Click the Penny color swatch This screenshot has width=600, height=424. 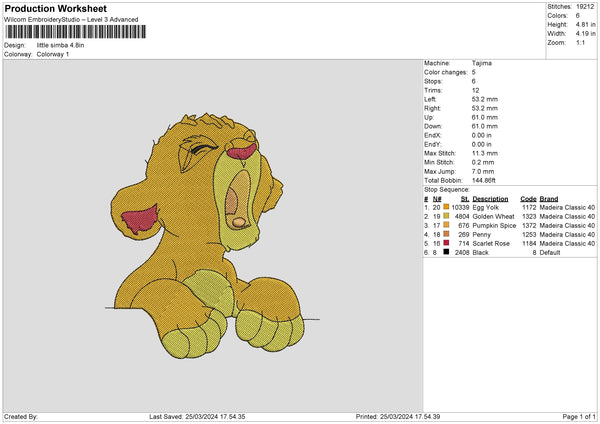(446, 234)
